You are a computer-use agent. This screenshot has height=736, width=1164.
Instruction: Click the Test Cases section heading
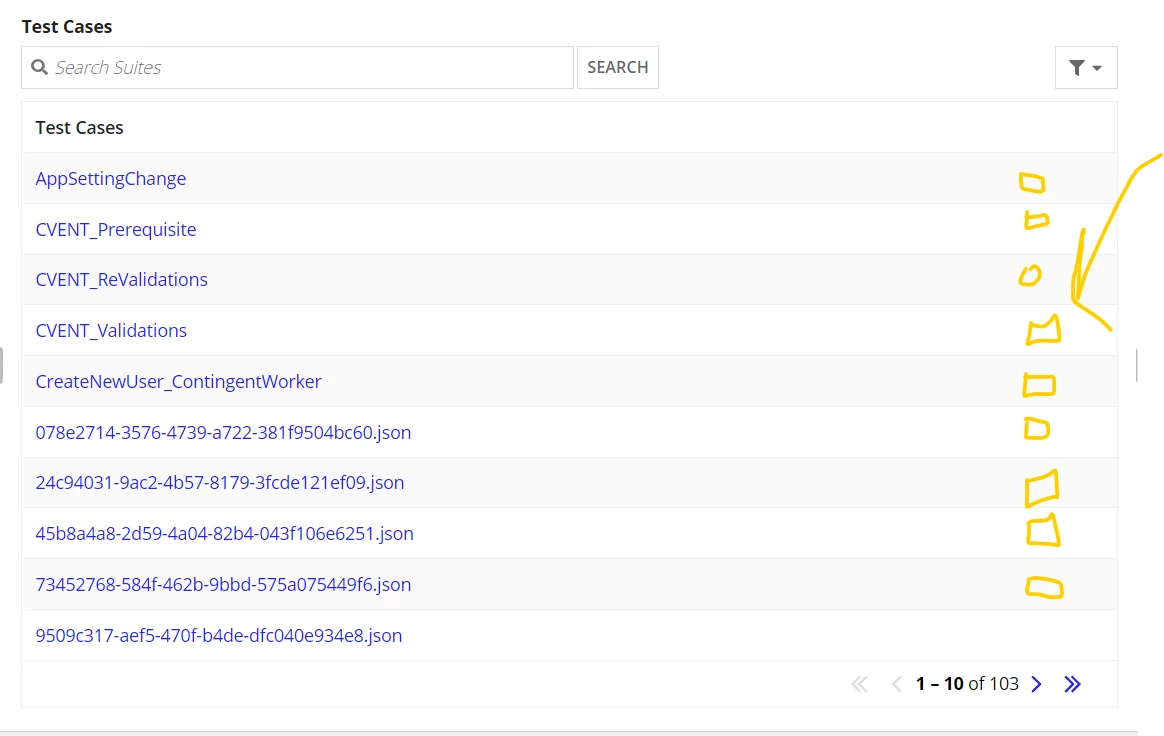pos(67,27)
